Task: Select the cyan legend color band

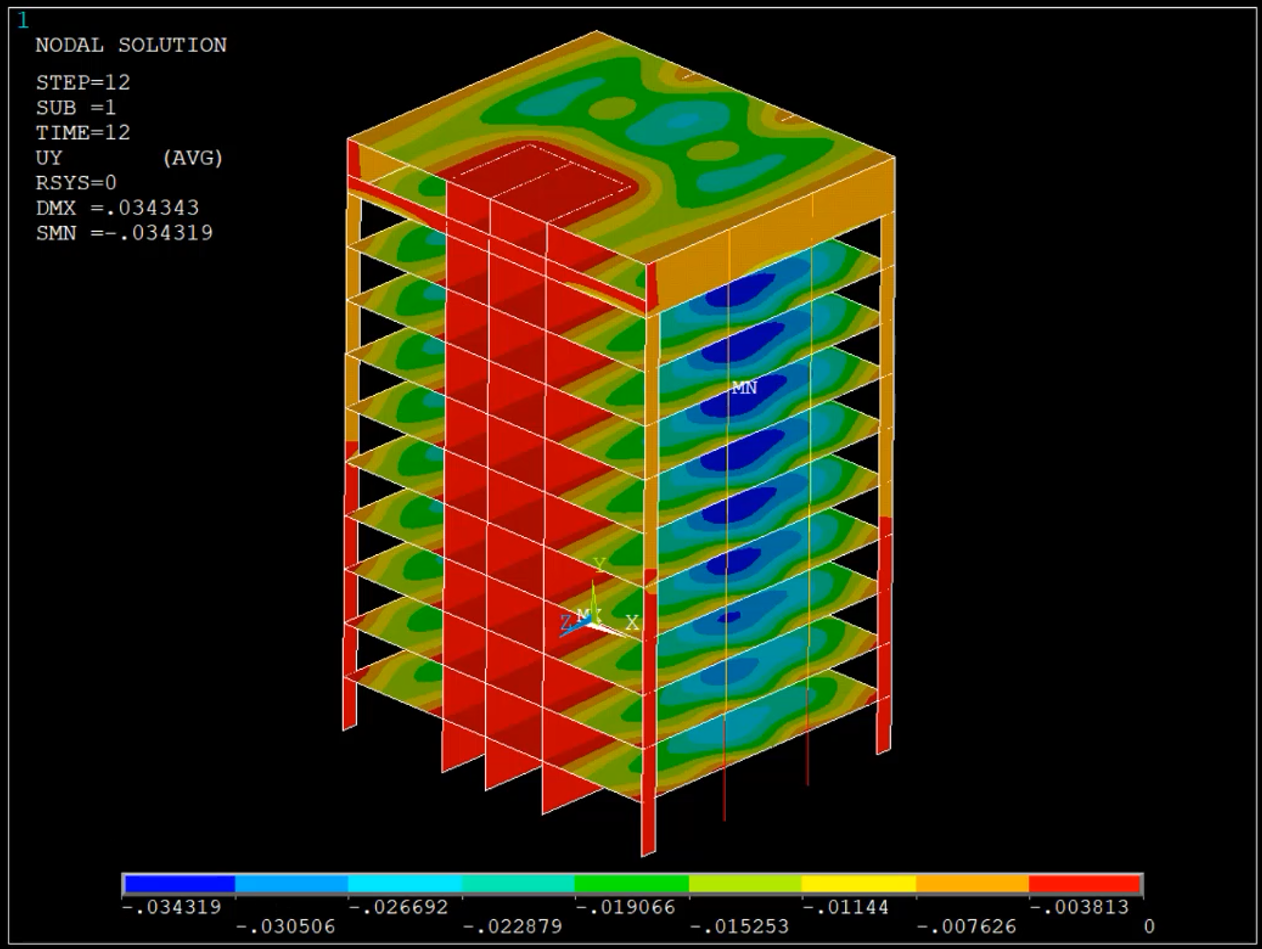Action: coord(405,884)
